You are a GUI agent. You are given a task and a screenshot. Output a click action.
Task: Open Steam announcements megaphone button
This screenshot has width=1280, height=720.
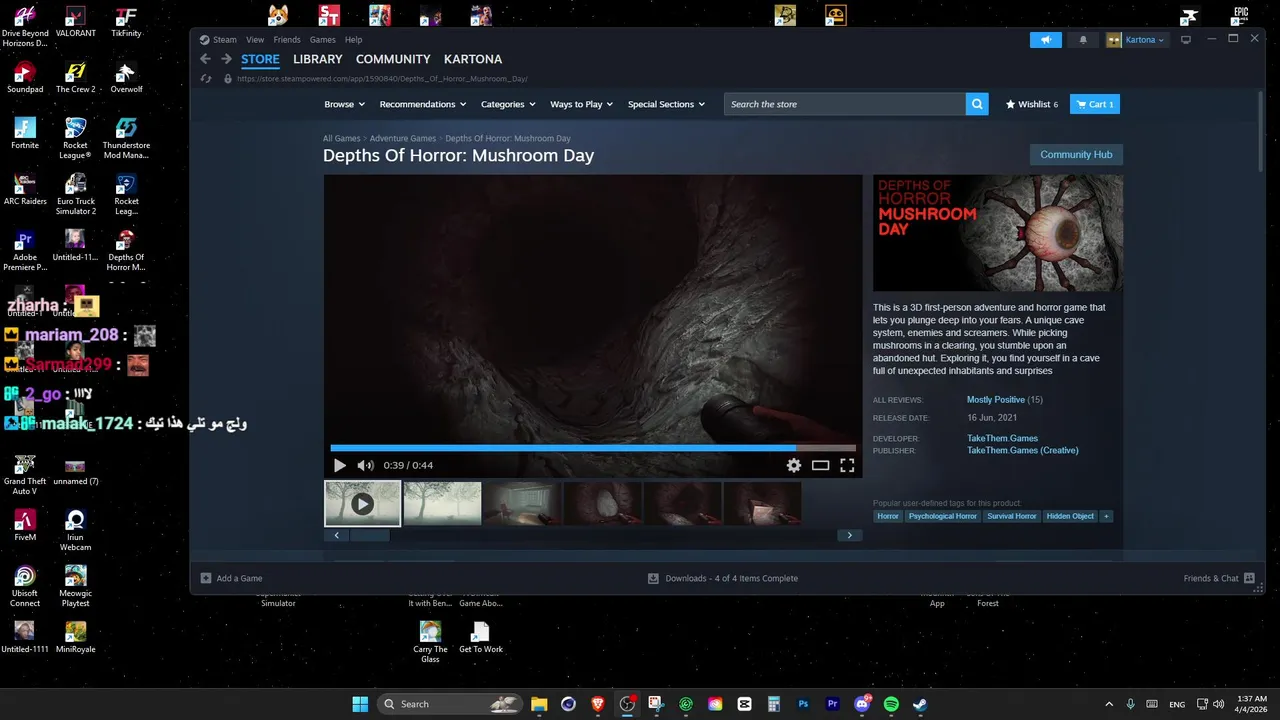(1046, 40)
